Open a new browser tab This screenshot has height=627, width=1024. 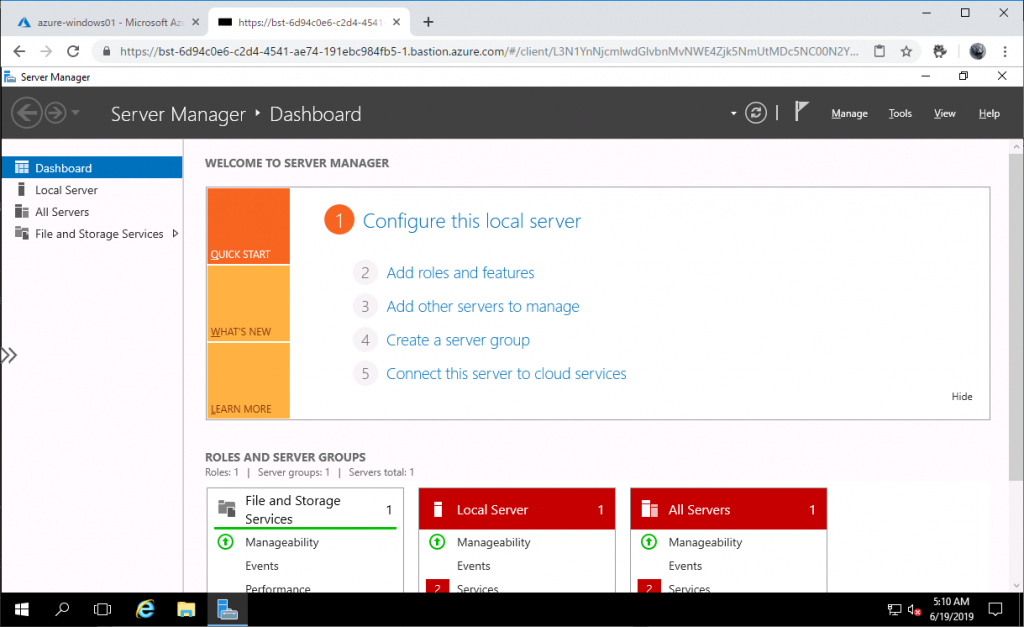[428, 22]
